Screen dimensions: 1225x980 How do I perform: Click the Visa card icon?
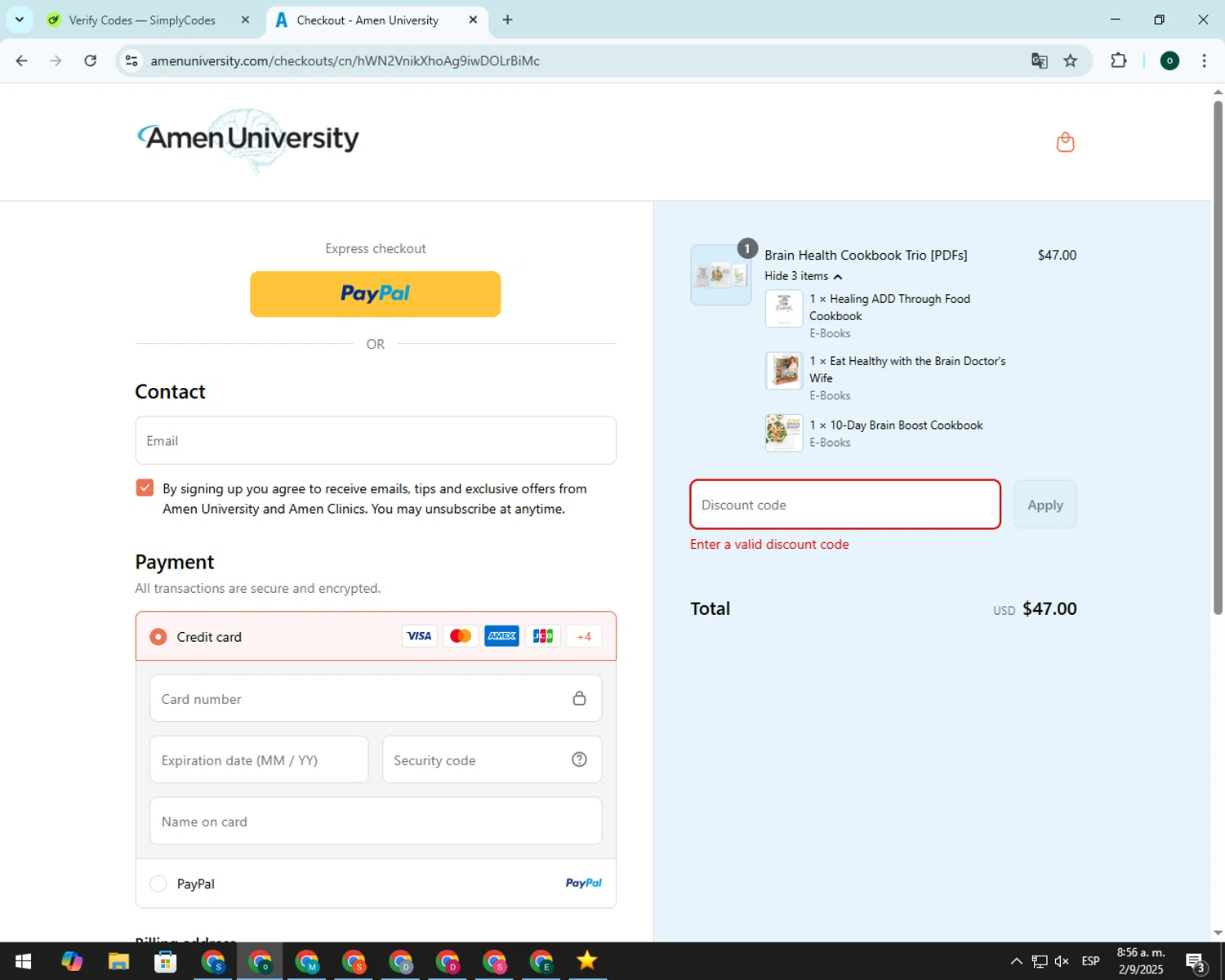(x=419, y=636)
